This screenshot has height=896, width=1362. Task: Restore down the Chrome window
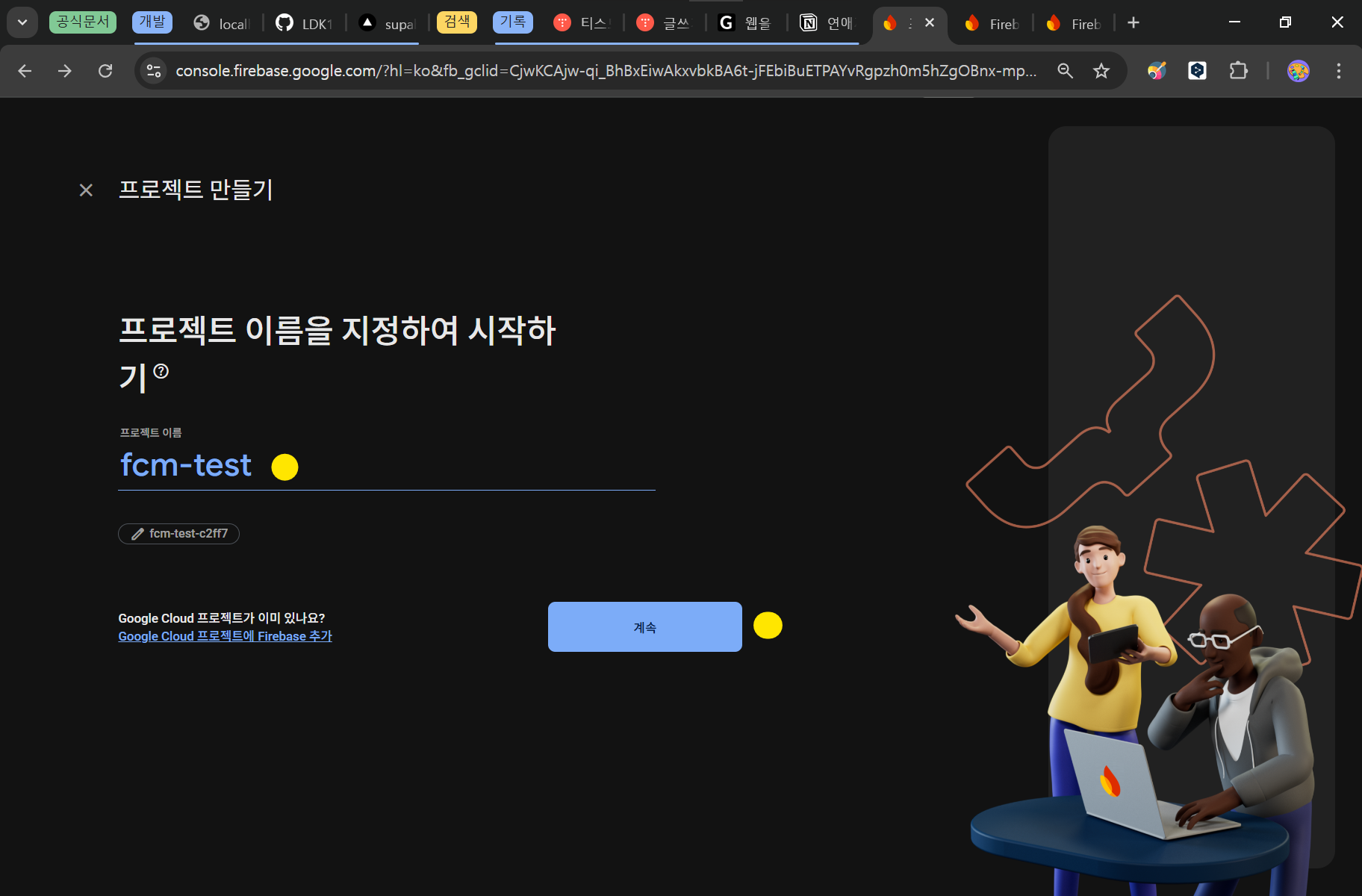(1285, 22)
